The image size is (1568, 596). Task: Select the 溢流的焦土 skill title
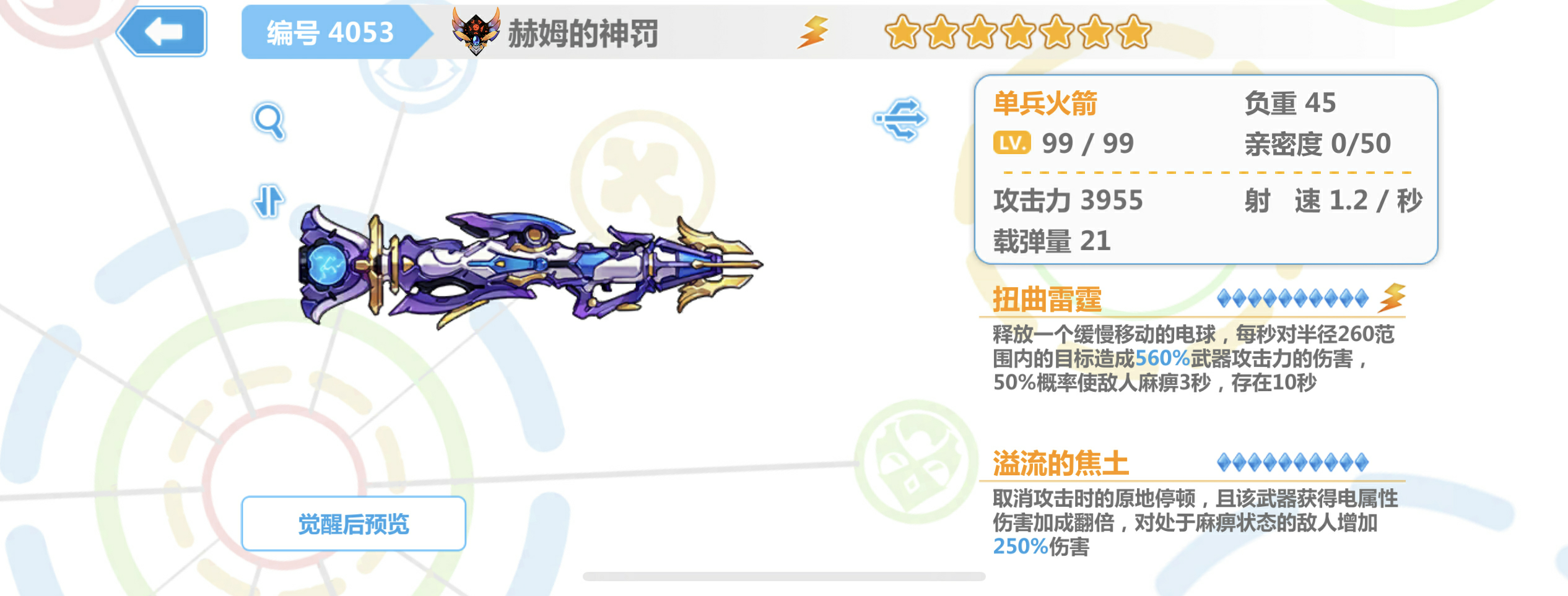(1061, 463)
